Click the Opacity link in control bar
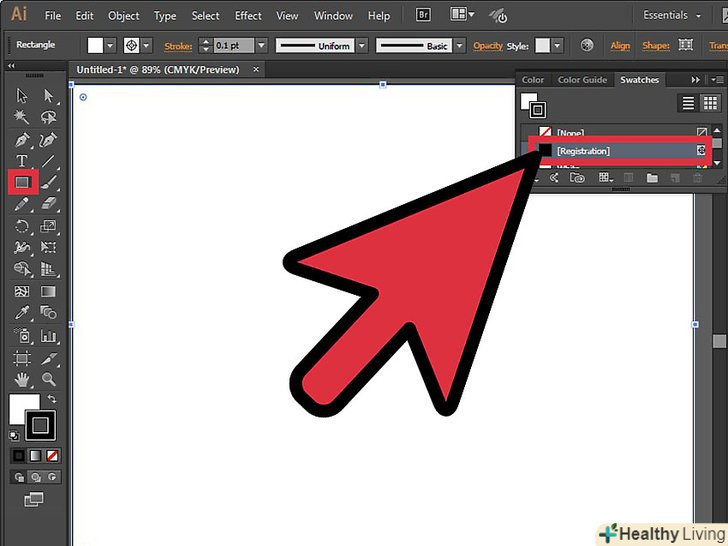The image size is (728, 546). pyautogui.click(x=488, y=46)
